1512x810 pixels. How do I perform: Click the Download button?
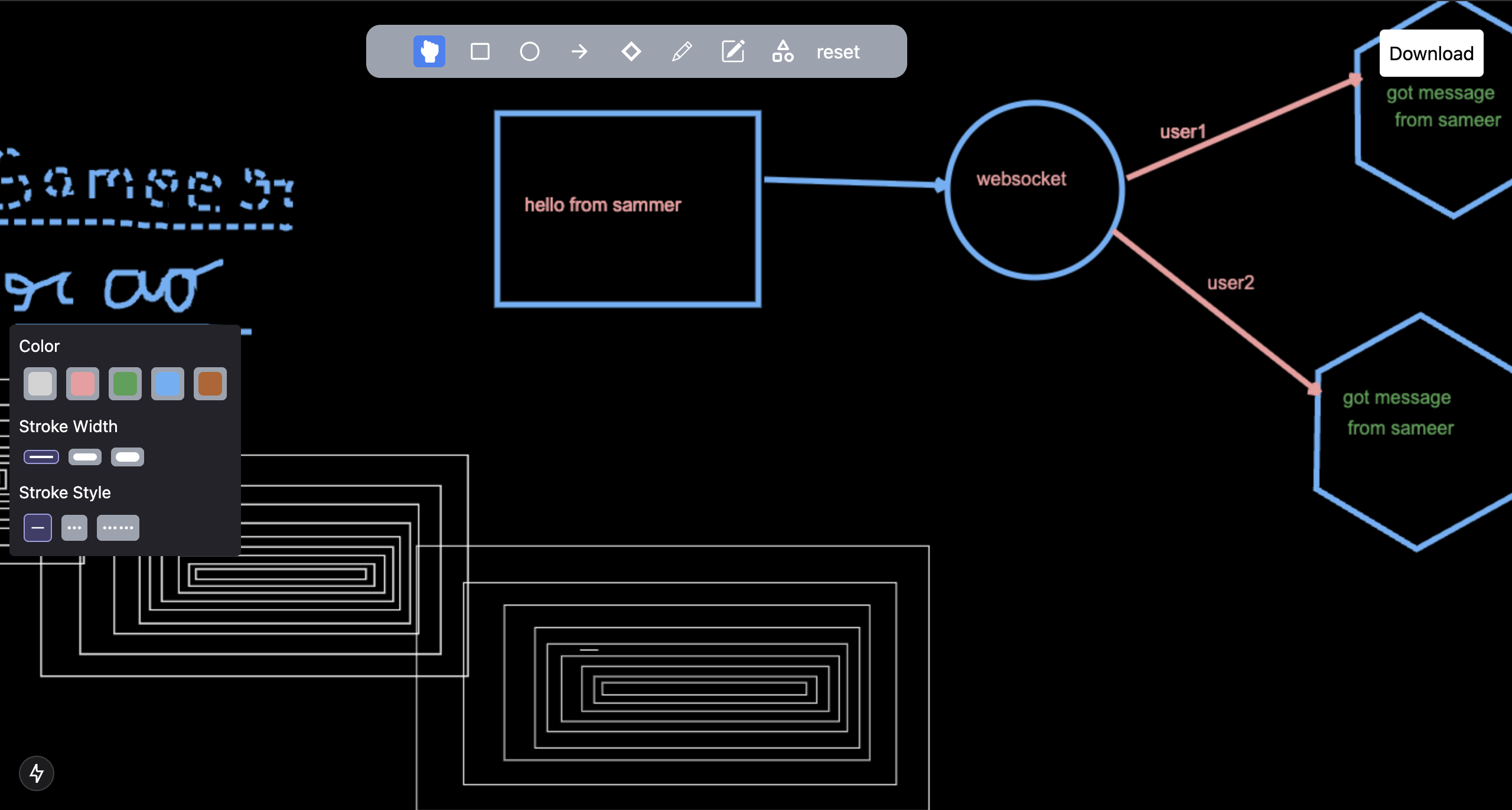(x=1431, y=53)
